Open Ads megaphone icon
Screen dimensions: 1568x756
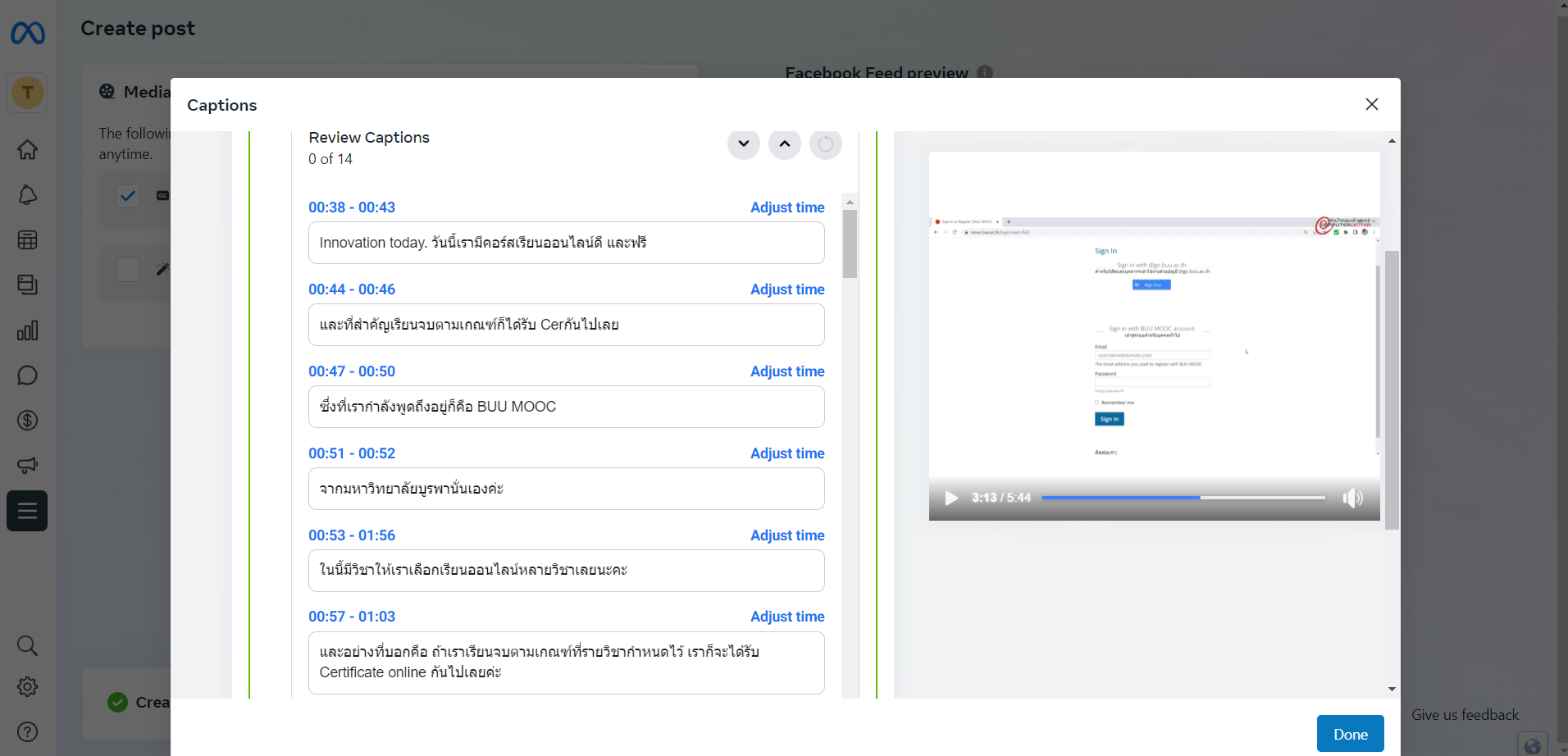click(x=27, y=466)
